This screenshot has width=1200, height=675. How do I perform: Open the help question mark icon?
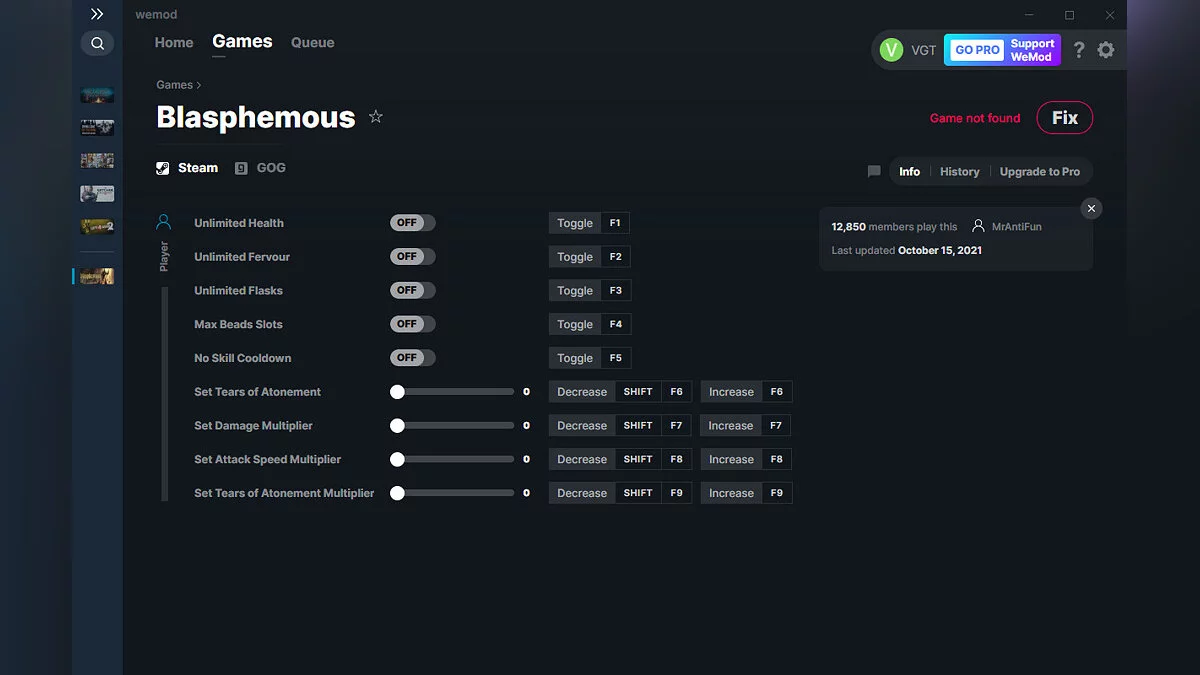point(1078,50)
